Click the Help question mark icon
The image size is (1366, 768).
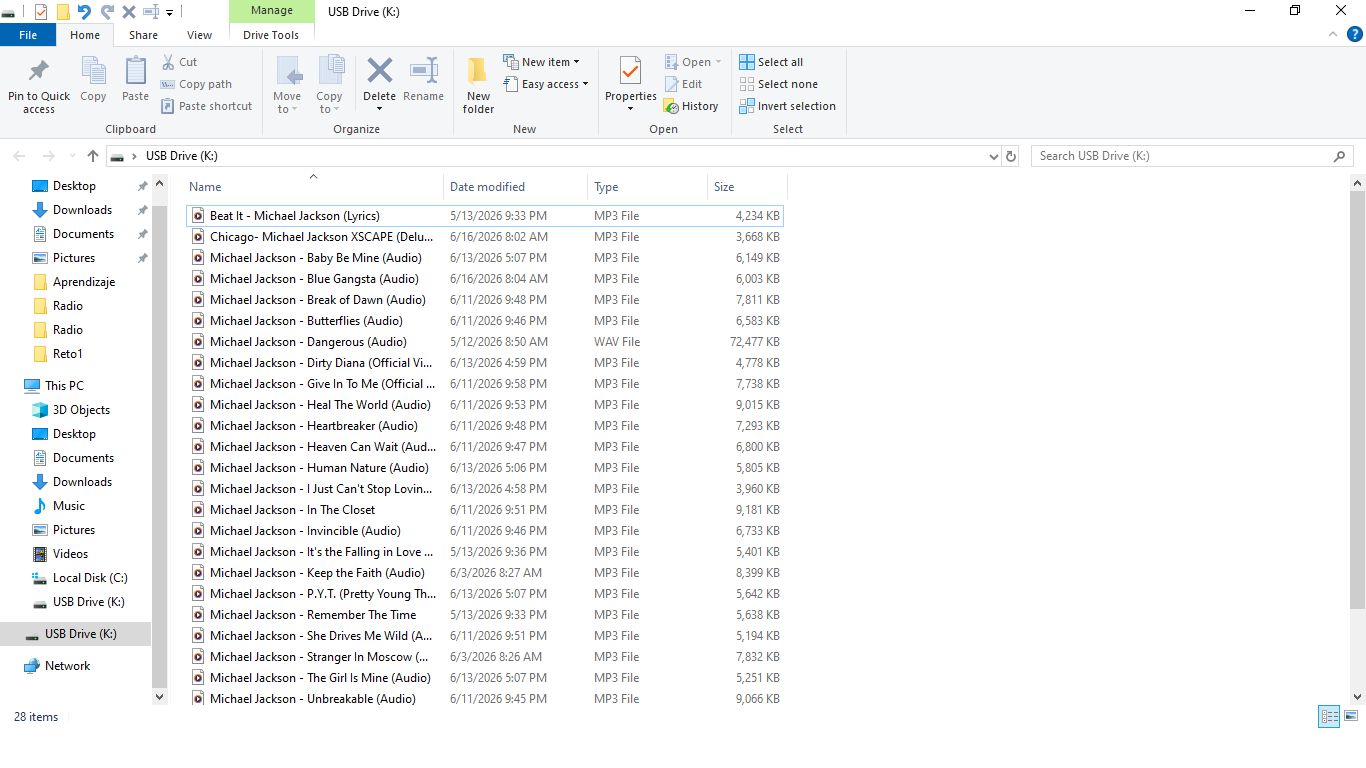click(x=1355, y=34)
